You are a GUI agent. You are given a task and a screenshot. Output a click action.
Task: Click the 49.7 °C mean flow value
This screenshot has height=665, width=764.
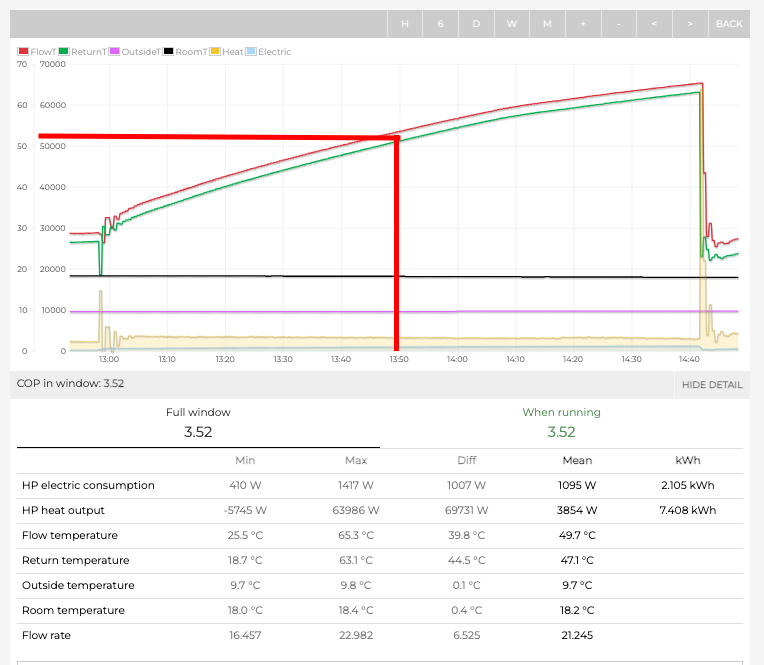pos(577,535)
